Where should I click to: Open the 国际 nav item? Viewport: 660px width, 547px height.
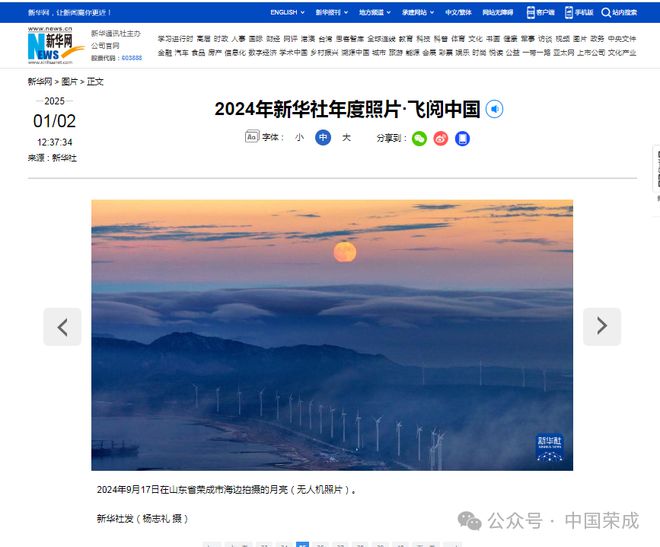(x=255, y=39)
